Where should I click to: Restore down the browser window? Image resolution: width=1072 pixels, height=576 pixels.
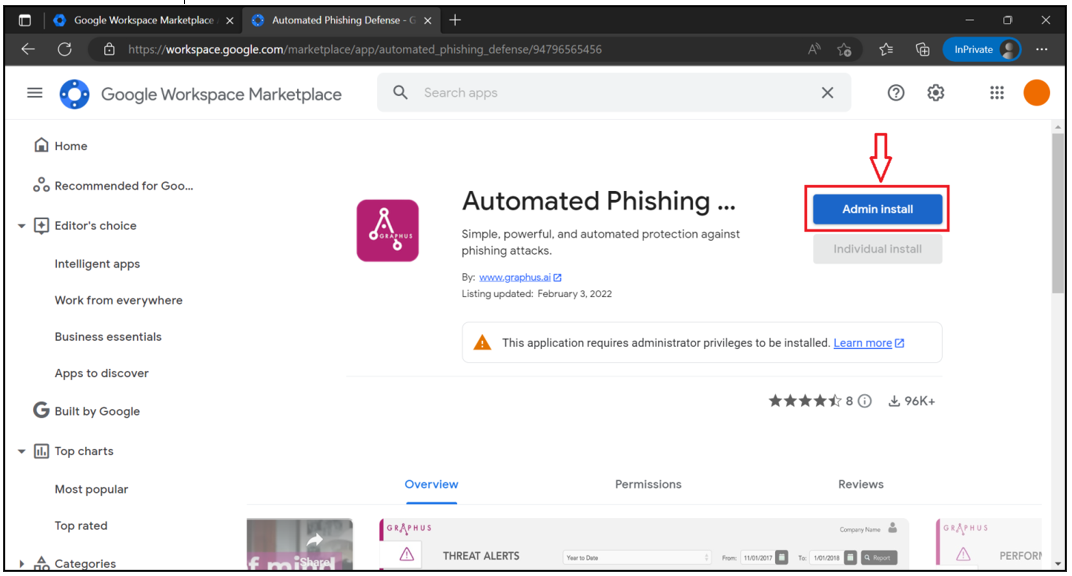pos(1007,20)
